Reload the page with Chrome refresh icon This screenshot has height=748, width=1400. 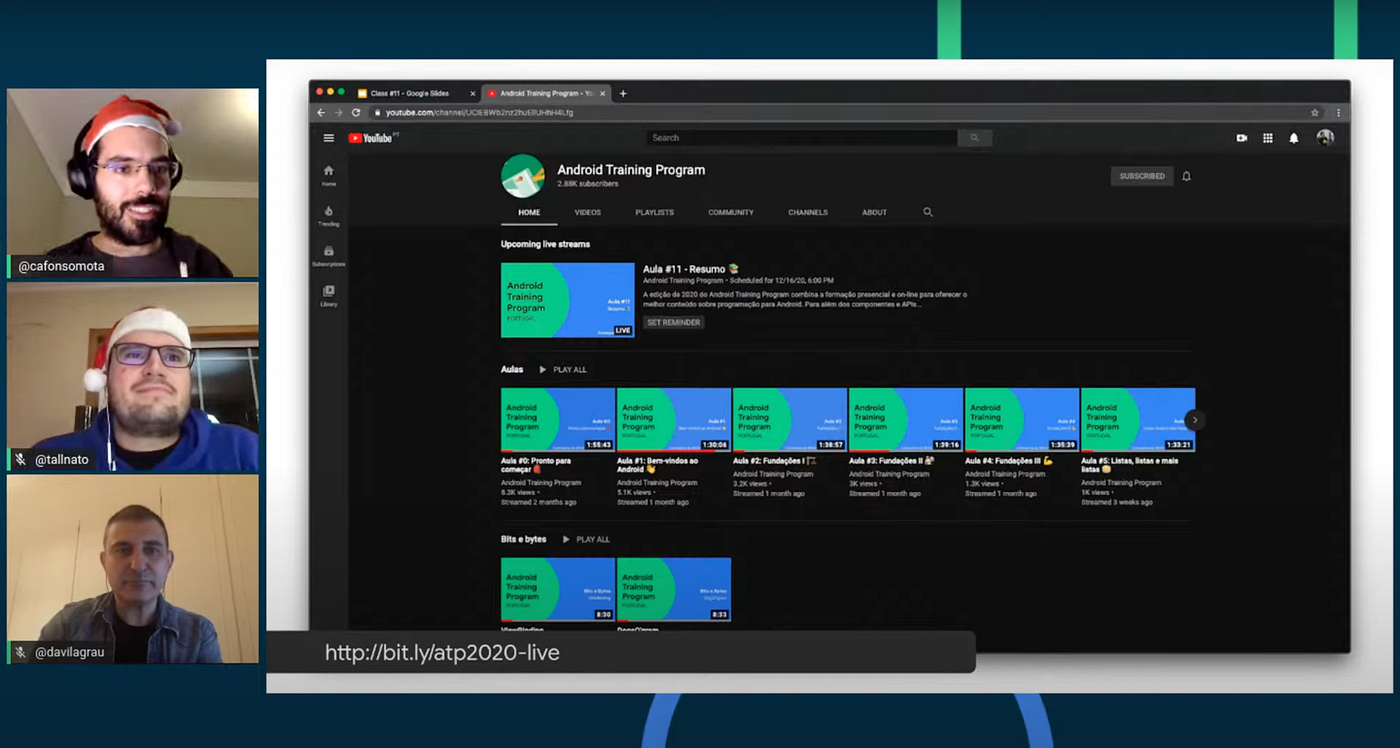tap(355, 113)
